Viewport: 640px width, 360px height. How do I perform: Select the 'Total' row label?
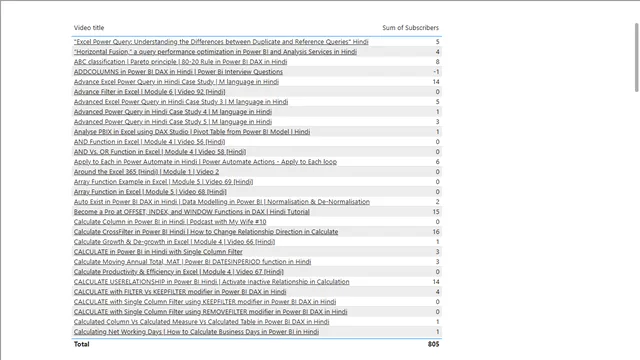82,344
